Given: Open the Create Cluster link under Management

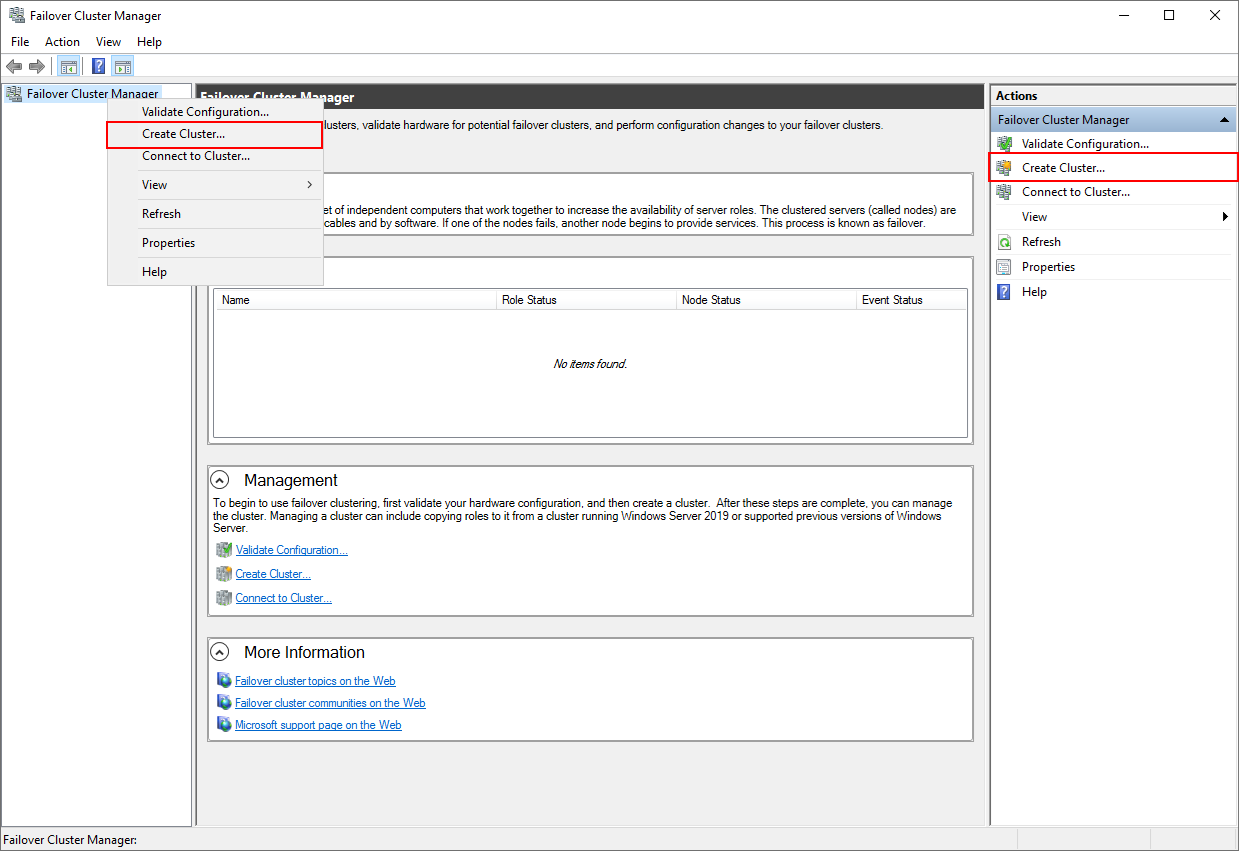Looking at the screenshot, I should coord(273,574).
